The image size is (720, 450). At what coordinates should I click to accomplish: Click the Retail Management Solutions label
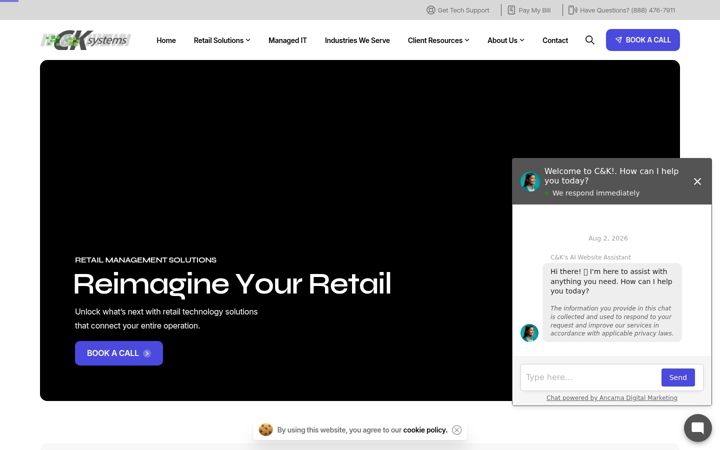click(146, 260)
